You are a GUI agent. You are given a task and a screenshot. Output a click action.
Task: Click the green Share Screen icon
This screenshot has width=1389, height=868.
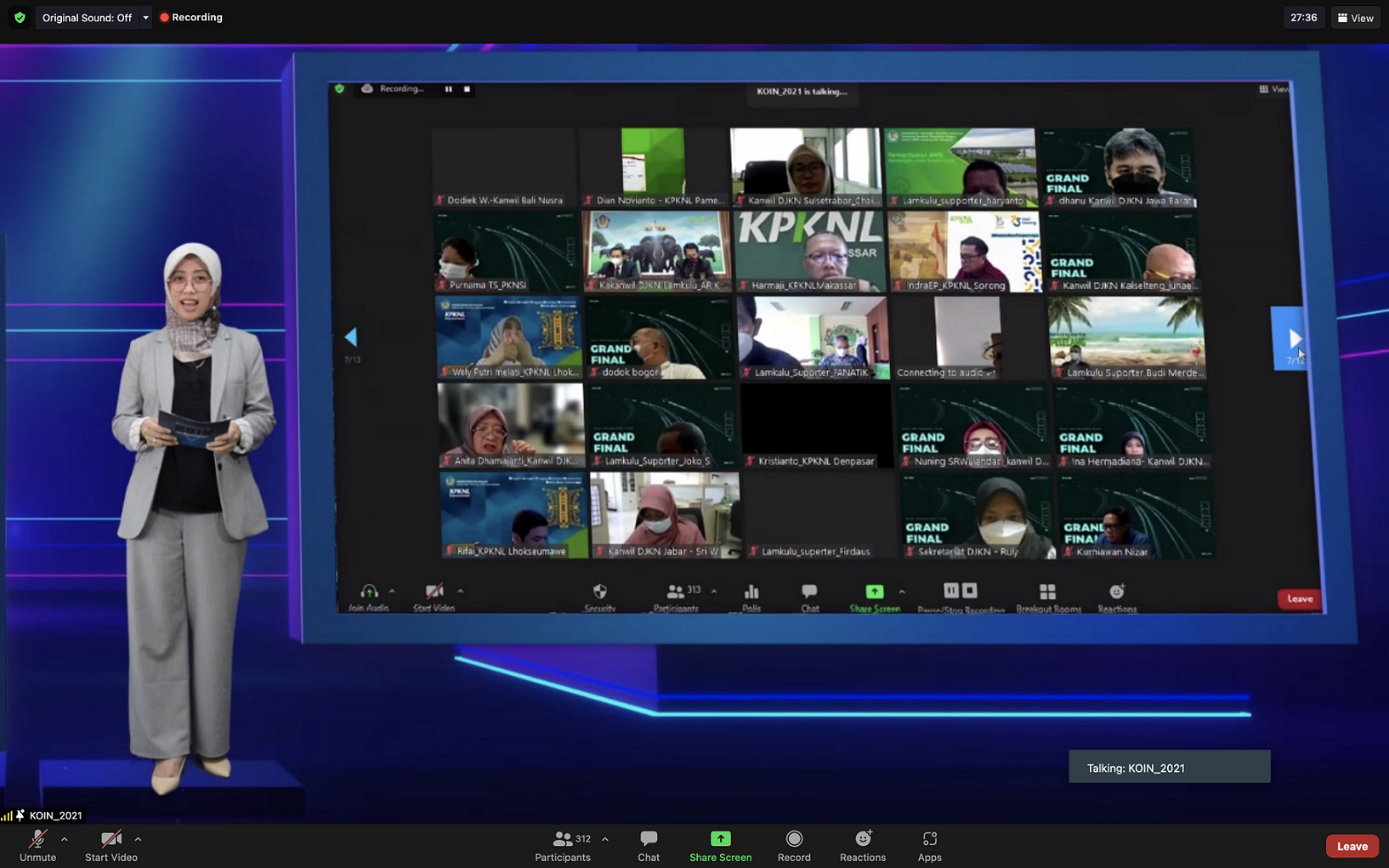pos(720,839)
